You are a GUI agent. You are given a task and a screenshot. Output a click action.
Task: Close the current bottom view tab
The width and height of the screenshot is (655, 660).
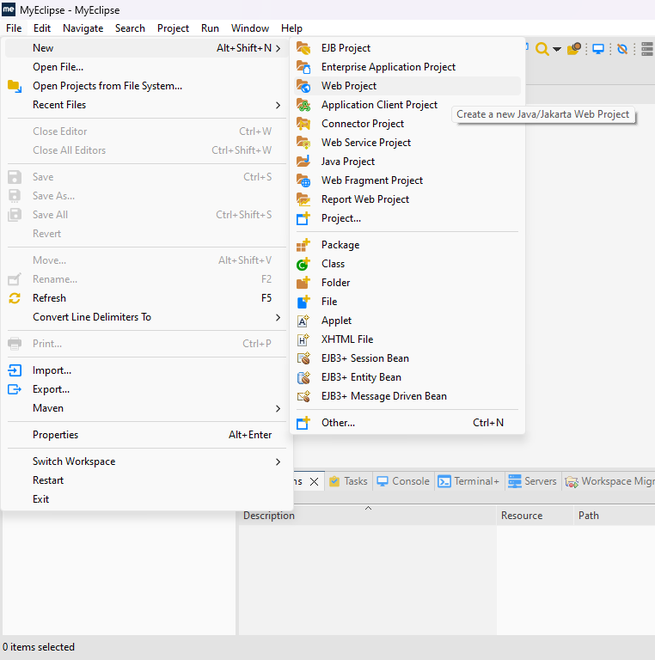[x=314, y=482]
